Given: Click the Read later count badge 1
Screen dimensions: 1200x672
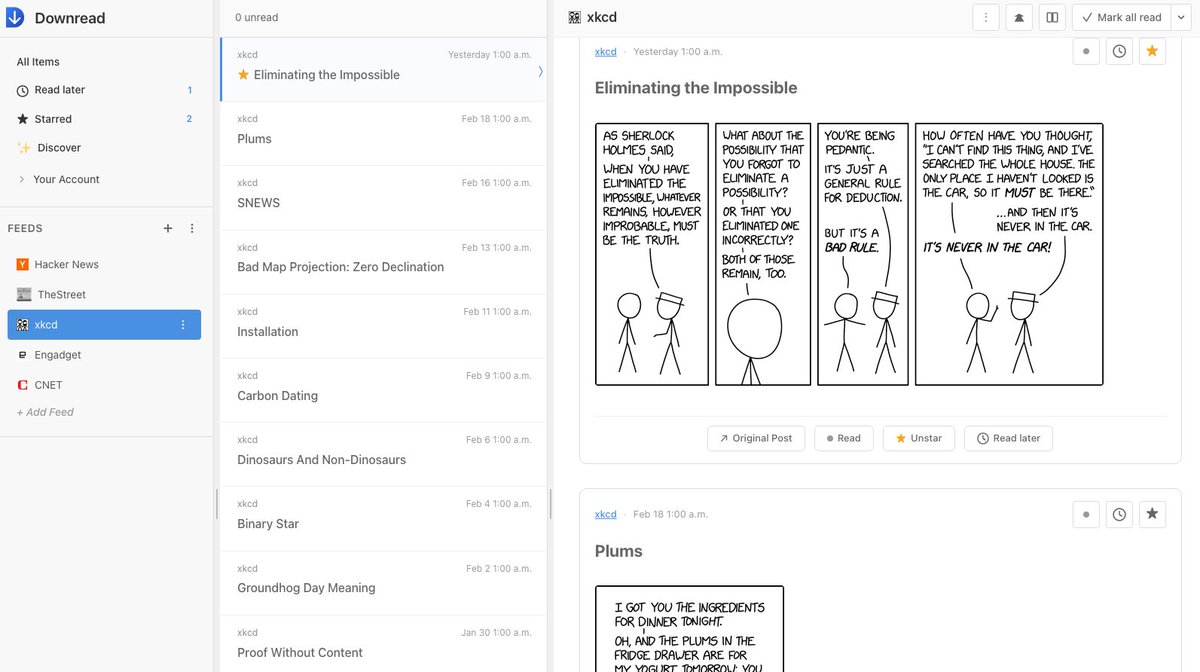Looking at the screenshot, I should pos(190,90).
